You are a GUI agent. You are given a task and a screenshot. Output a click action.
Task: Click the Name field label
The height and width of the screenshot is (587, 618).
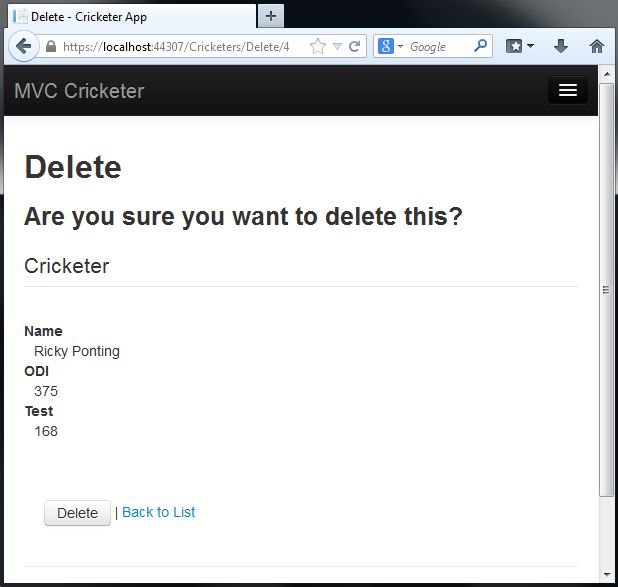[43, 331]
